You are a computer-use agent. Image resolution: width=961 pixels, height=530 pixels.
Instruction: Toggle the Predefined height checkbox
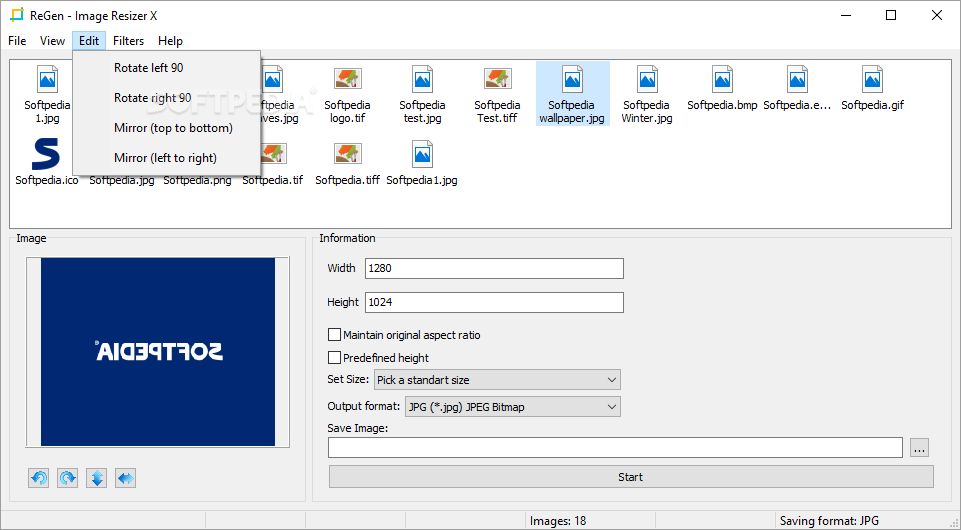click(335, 357)
